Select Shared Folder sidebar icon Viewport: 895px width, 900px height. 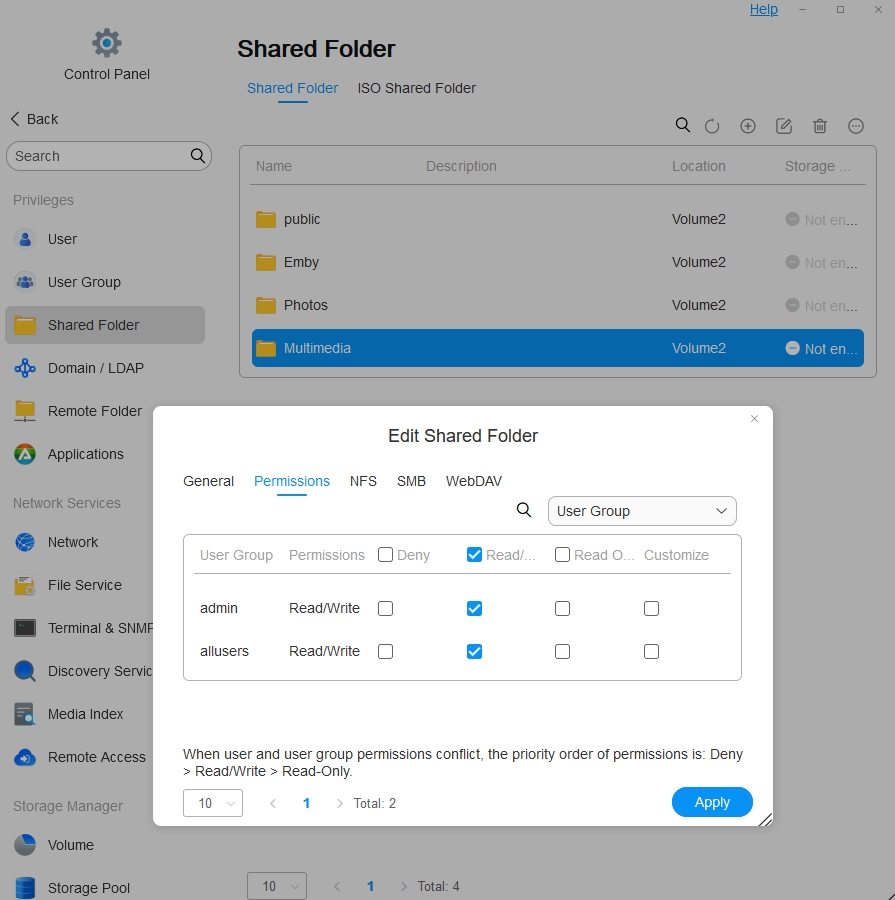pos(25,325)
